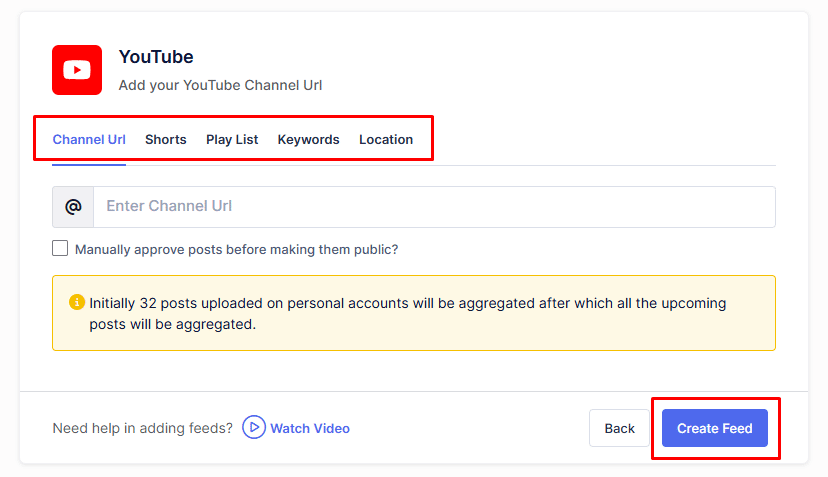828x477 pixels.
Task: Switch to the Channel Url tab
Action: pos(89,140)
